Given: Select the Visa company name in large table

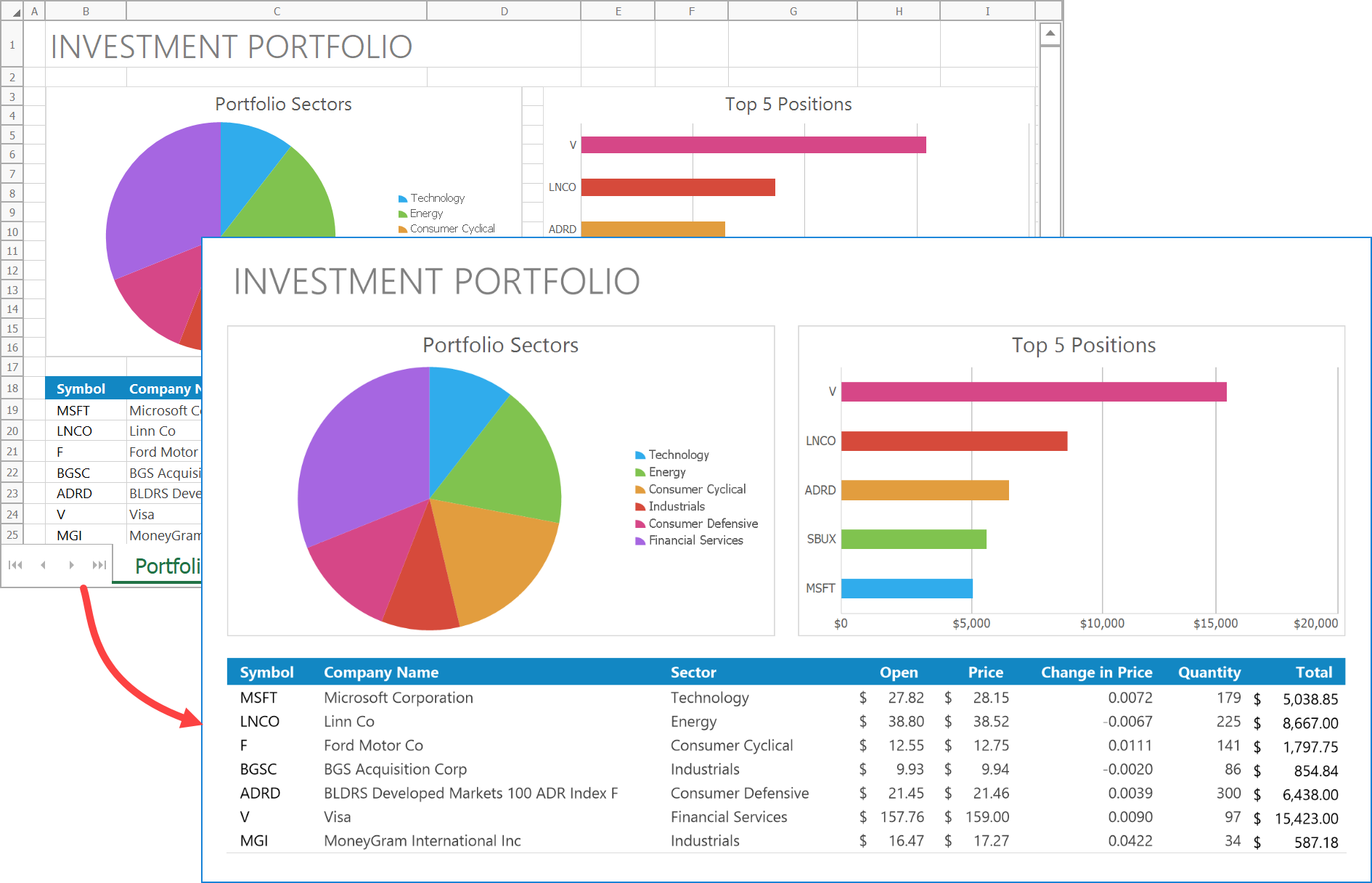Looking at the screenshot, I should click(x=338, y=817).
